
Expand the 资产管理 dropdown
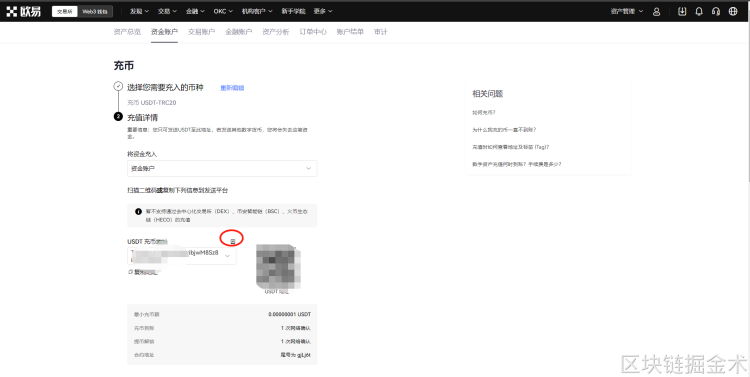627,11
